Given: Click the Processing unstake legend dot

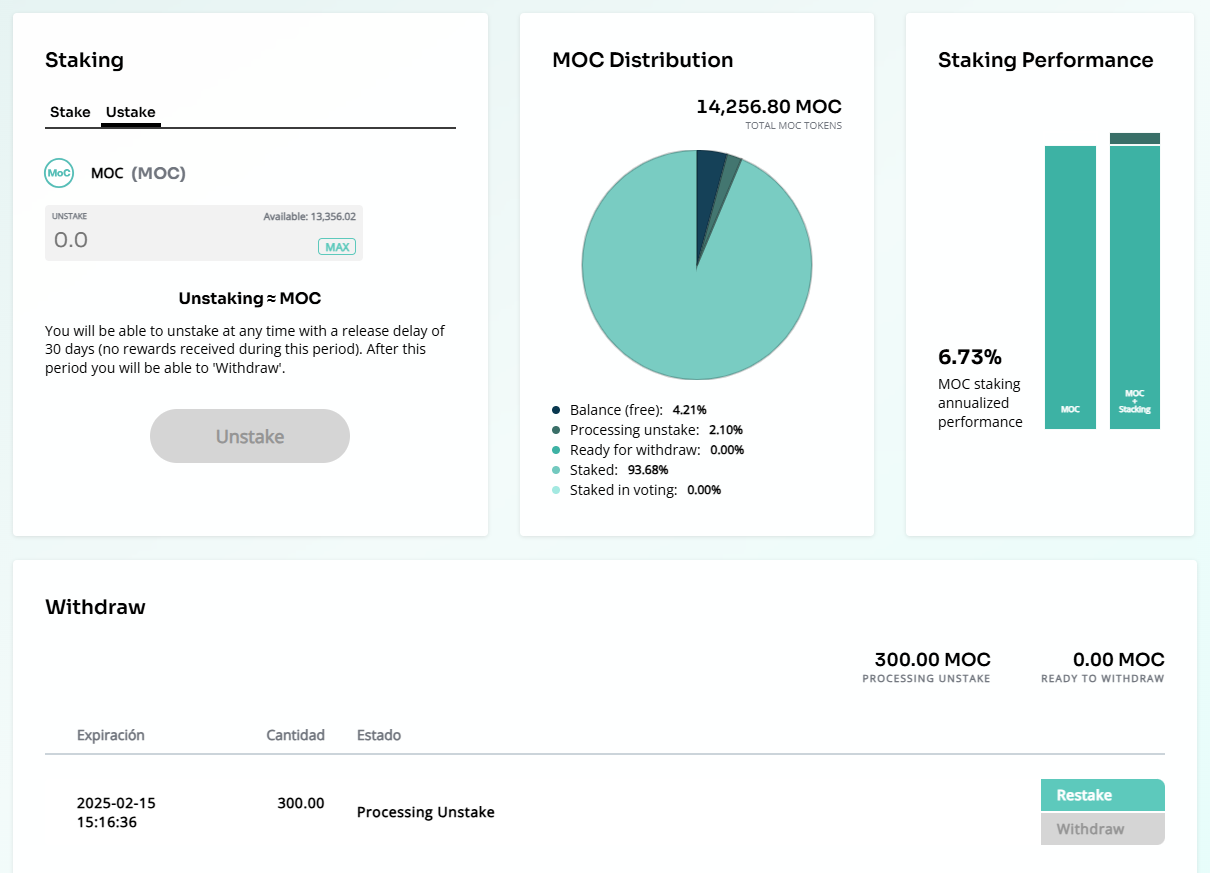Looking at the screenshot, I should click(x=556, y=430).
